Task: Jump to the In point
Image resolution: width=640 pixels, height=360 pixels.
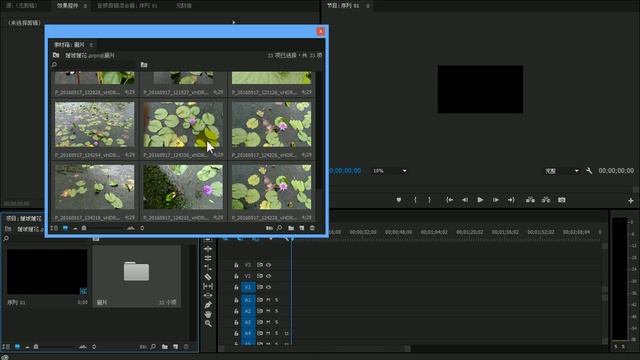Action: (x=449, y=200)
